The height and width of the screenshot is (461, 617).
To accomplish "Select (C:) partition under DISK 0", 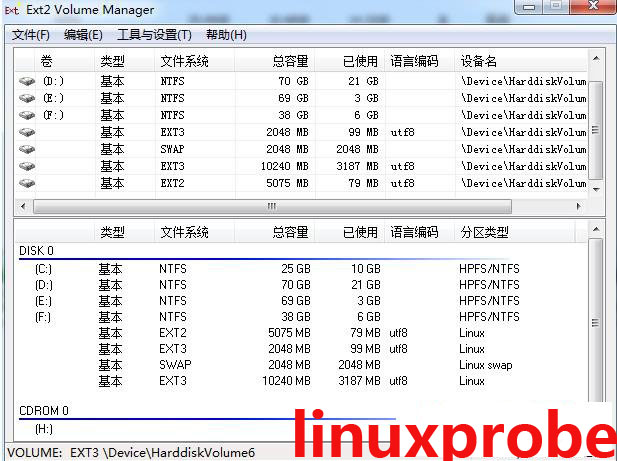I will tap(43, 269).
